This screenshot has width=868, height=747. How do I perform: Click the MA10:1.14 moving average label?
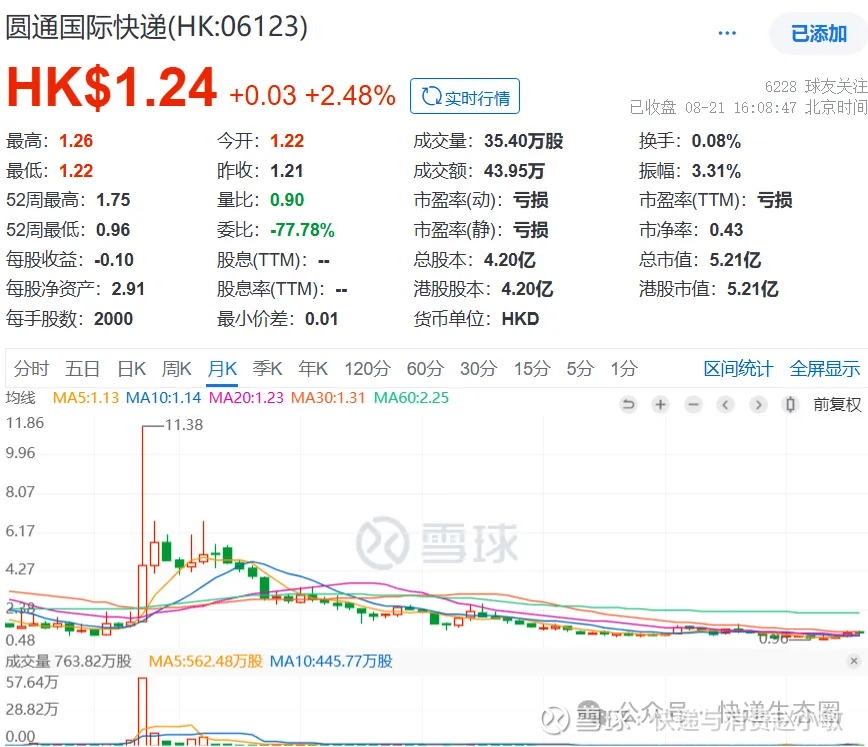pos(163,398)
